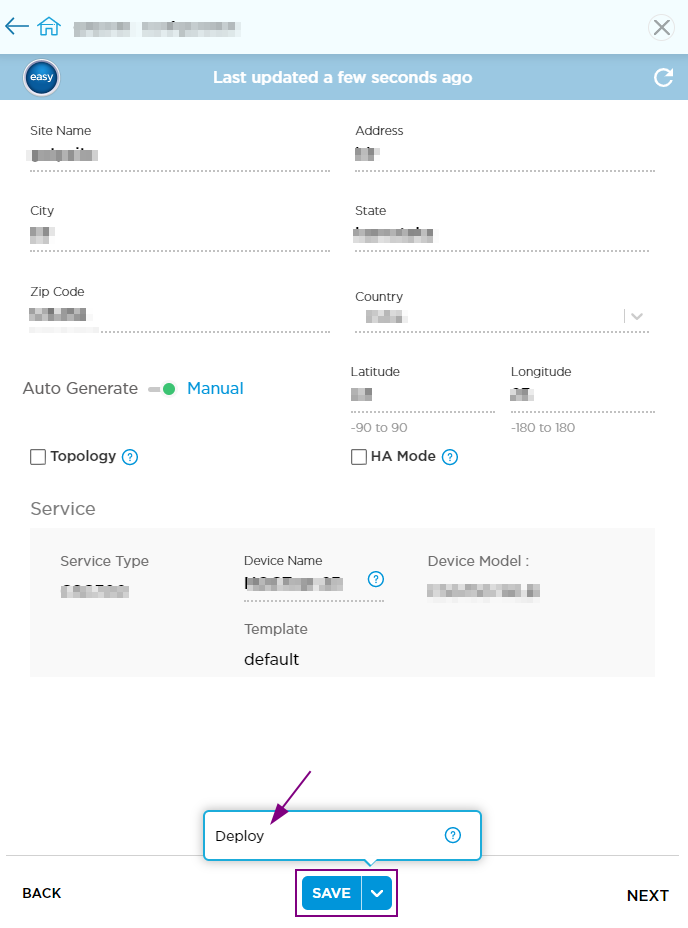The height and width of the screenshot is (928, 688).
Task: Click the refresh icon in banner
Action: [663, 78]
